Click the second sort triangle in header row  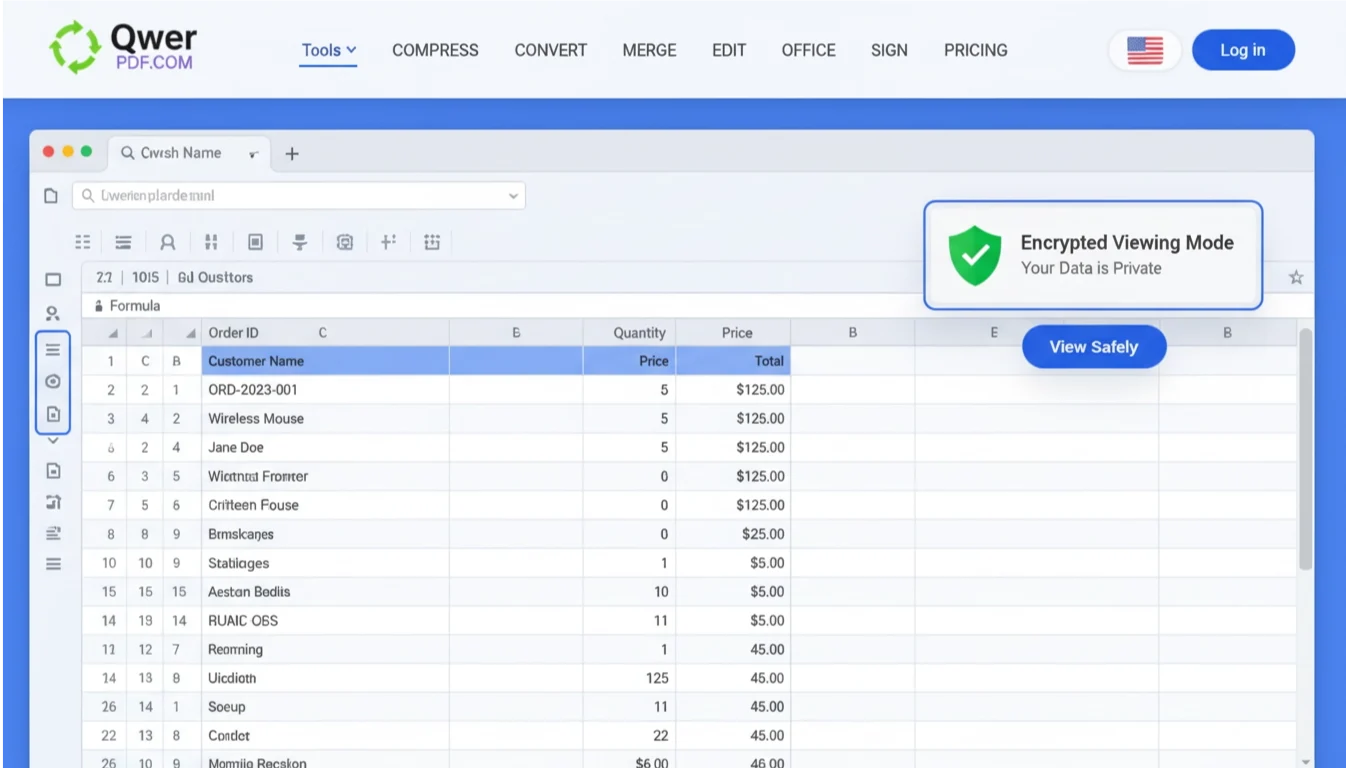pyautogui.click(x=146, y=334)
